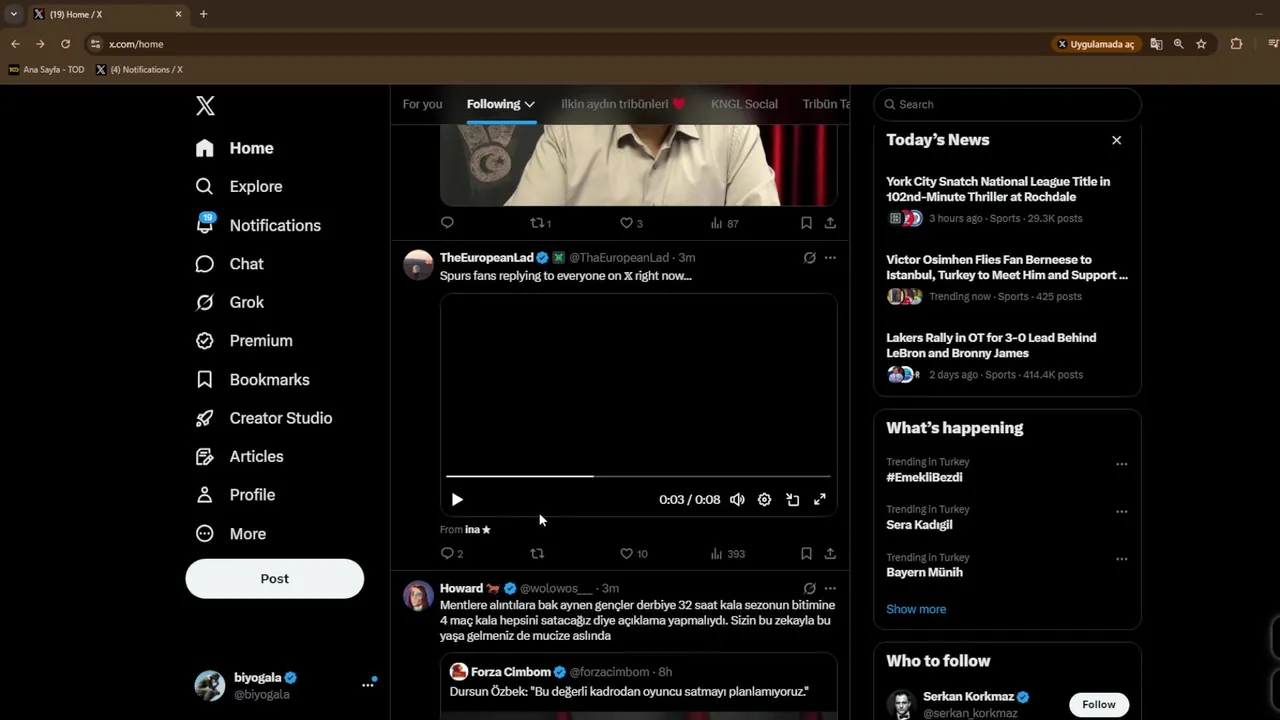This screenshot has width=1280, height=720.
Task: Switch to Ilkin aydın tribünleri tab
Action: pos(623,104)
